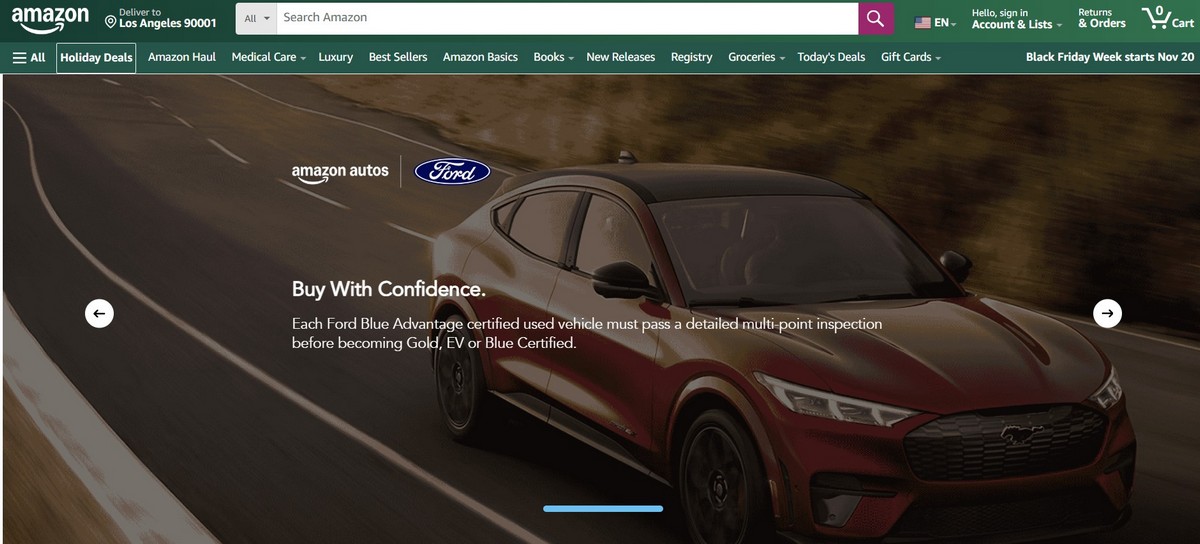Click the location pin Deliver to Los Angeles
1200x544 pixels.
tap(160, 18)
